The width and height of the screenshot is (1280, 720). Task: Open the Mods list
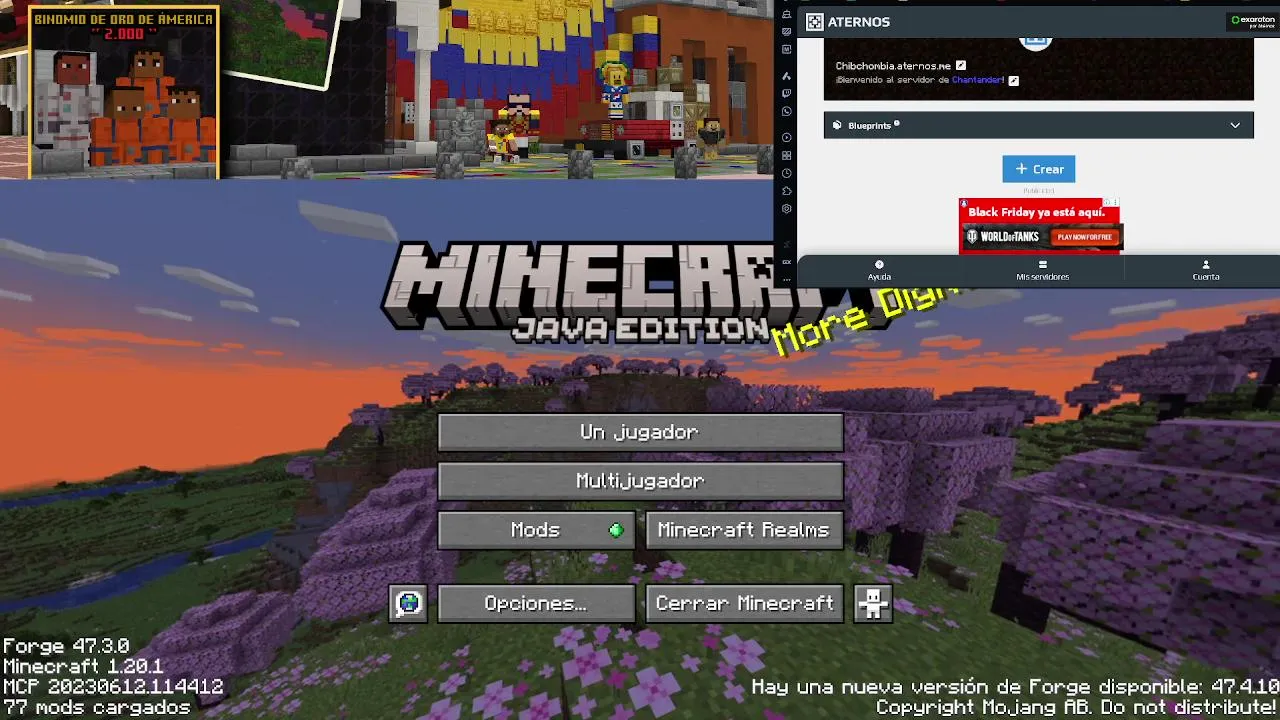point(536,530)
